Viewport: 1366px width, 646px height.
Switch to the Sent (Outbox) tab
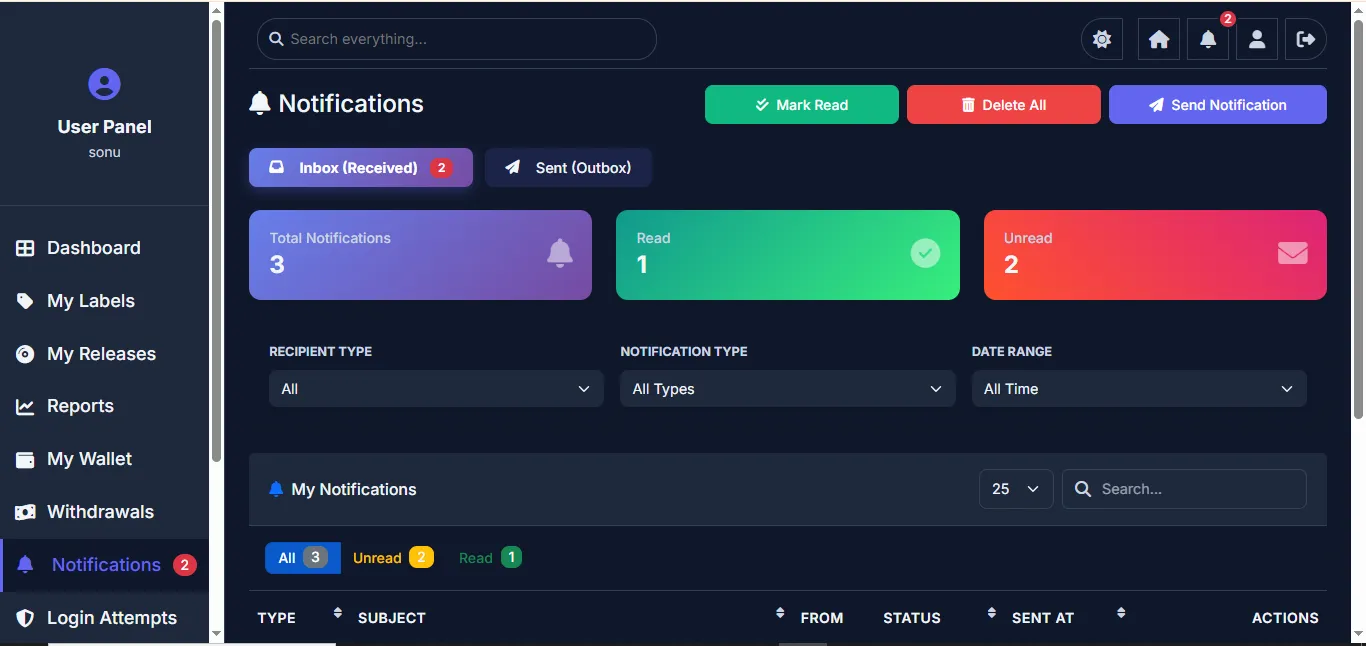click(x=568, y=168)
